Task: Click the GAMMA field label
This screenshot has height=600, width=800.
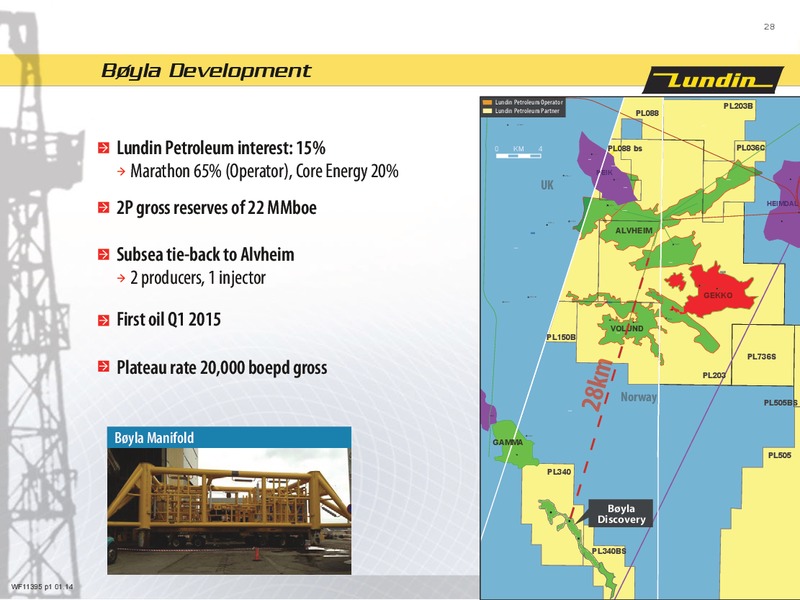Action: [x=507, y=442]
